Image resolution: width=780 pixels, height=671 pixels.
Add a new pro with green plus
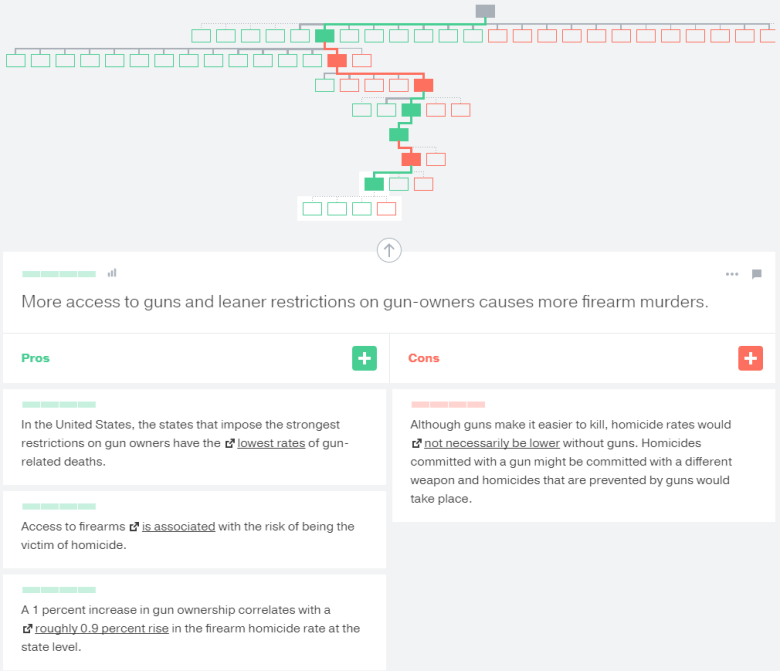[x=364, y=358]
